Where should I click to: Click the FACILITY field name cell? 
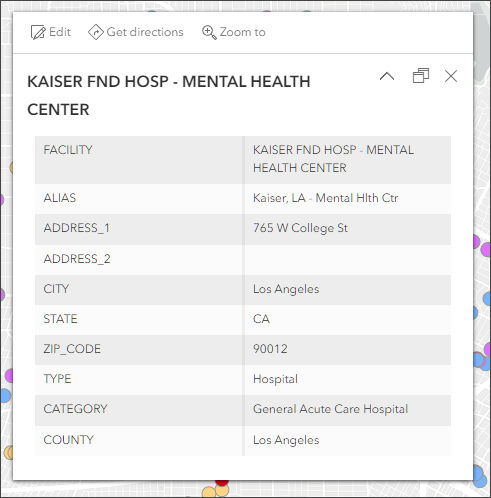(139, 160)
